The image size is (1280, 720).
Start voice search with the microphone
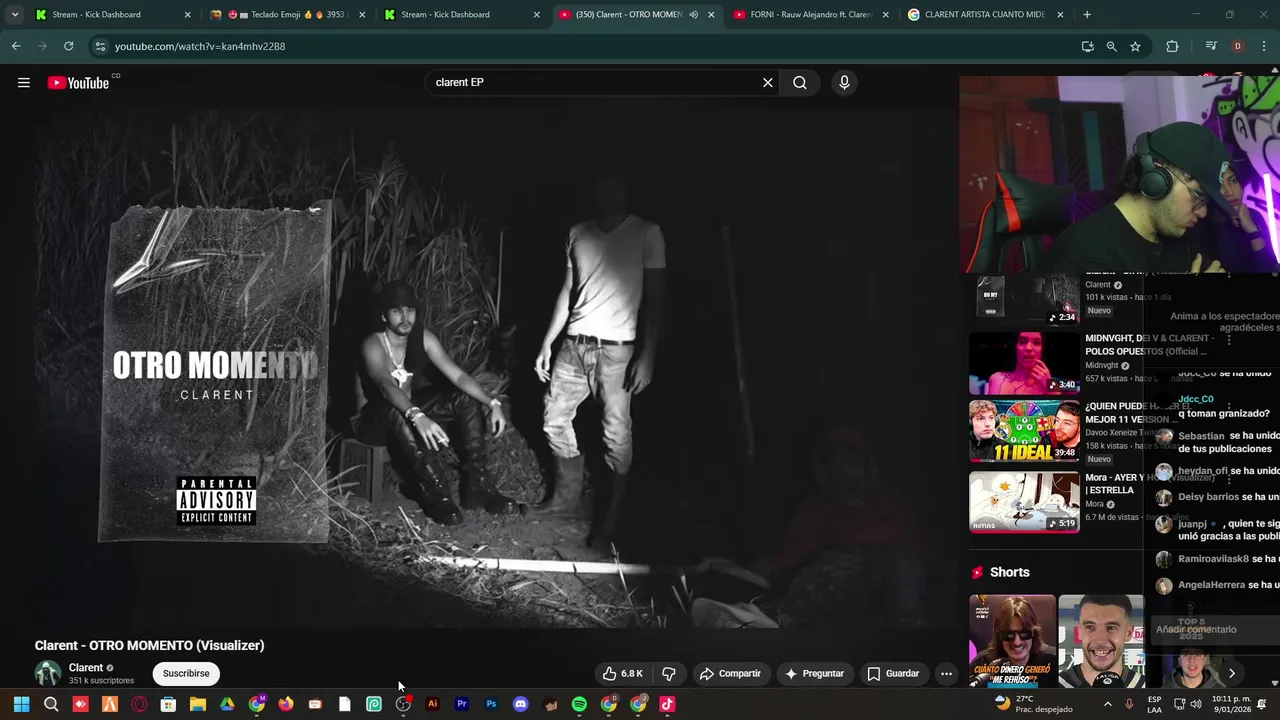coord(844,83)
